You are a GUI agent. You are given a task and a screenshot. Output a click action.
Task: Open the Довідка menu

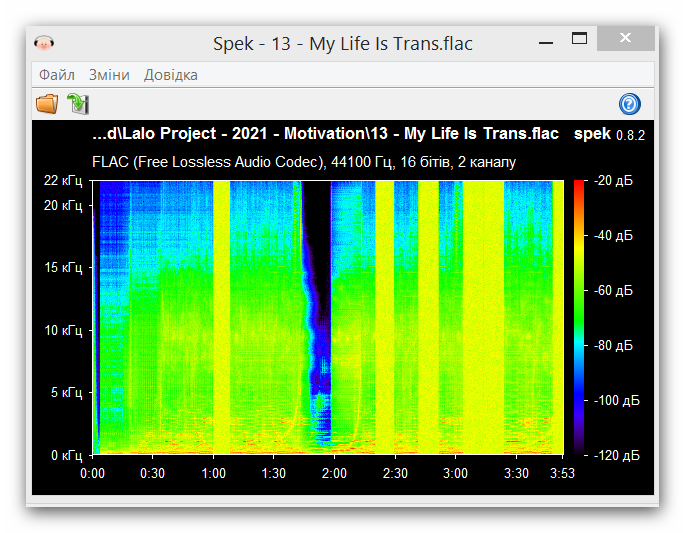click(170, 75)
